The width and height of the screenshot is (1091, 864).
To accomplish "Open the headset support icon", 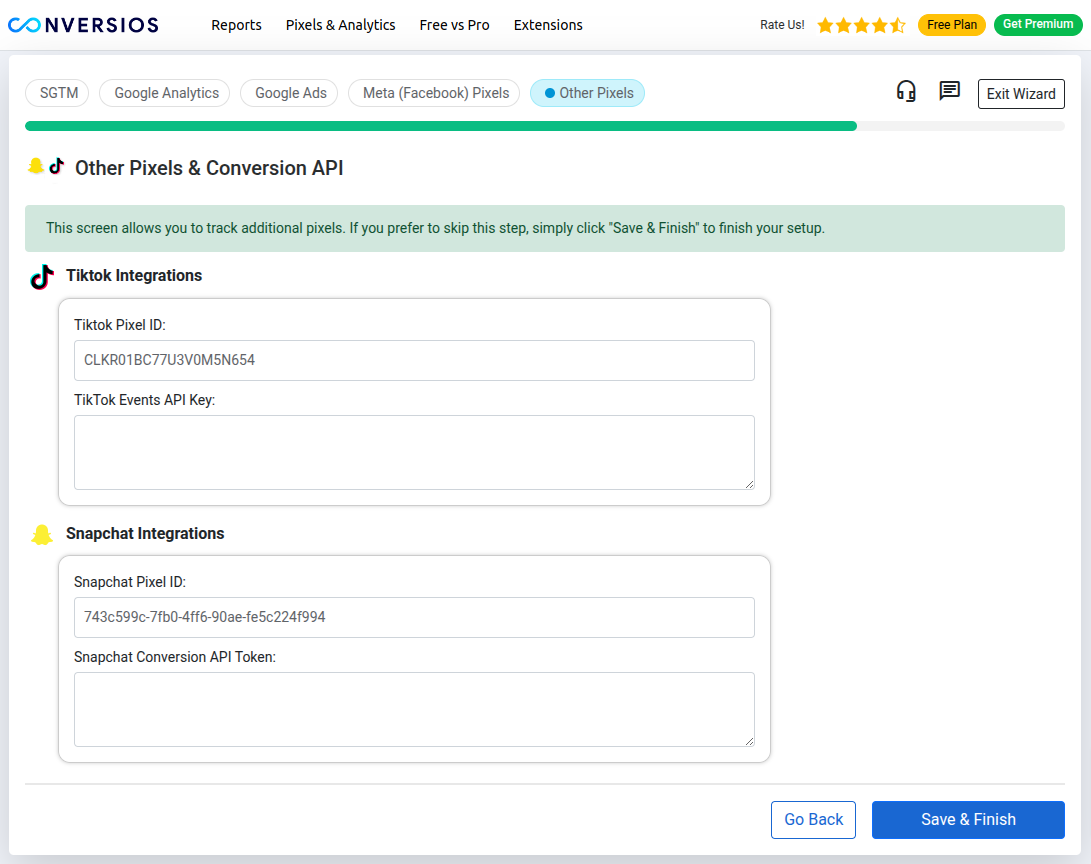I will (906, 91).
